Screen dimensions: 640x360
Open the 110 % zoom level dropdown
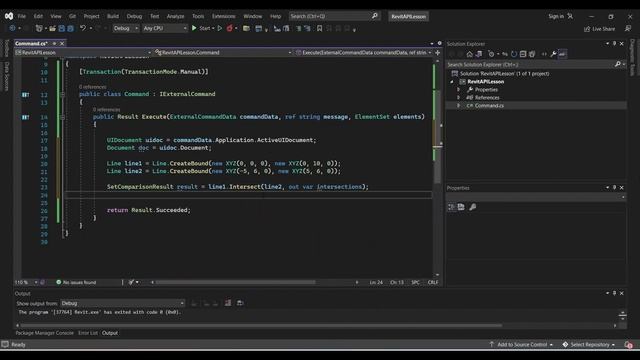(x=36, y=282)
